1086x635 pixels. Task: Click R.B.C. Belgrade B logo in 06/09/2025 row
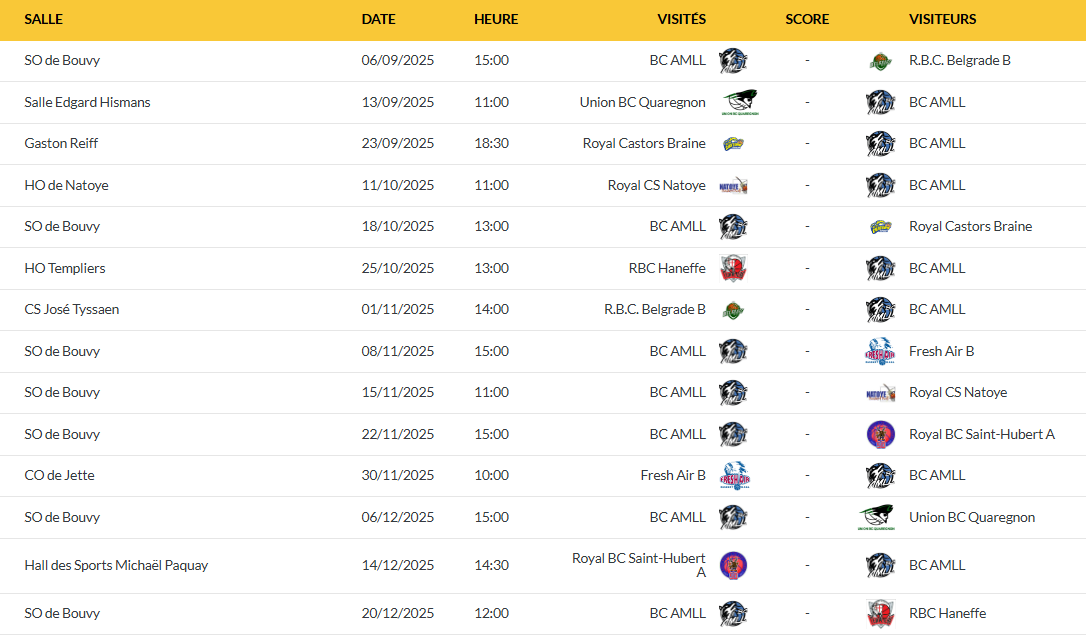tap(880, 61)
